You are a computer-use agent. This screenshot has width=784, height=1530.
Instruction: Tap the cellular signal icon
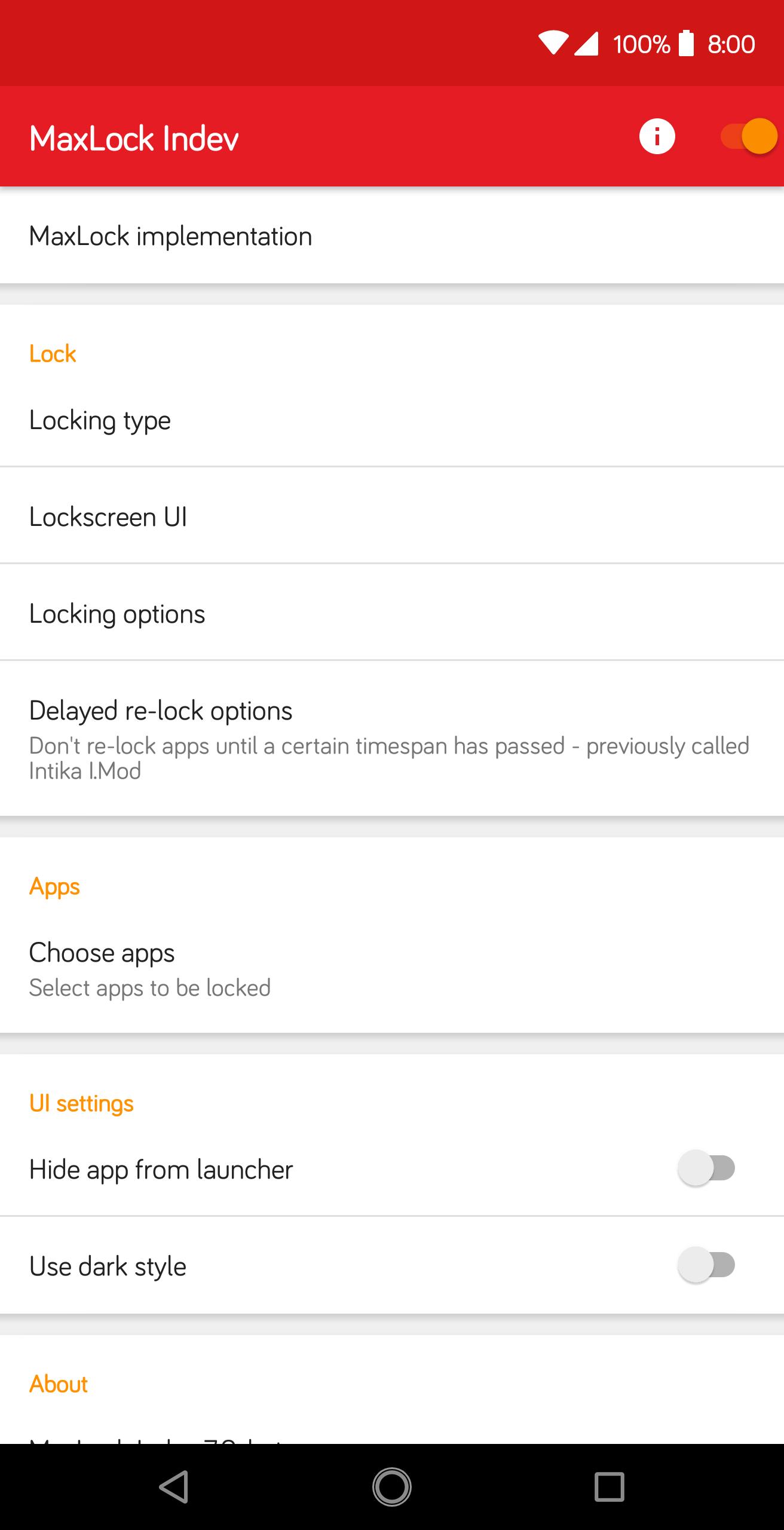[x=586, y=44]
